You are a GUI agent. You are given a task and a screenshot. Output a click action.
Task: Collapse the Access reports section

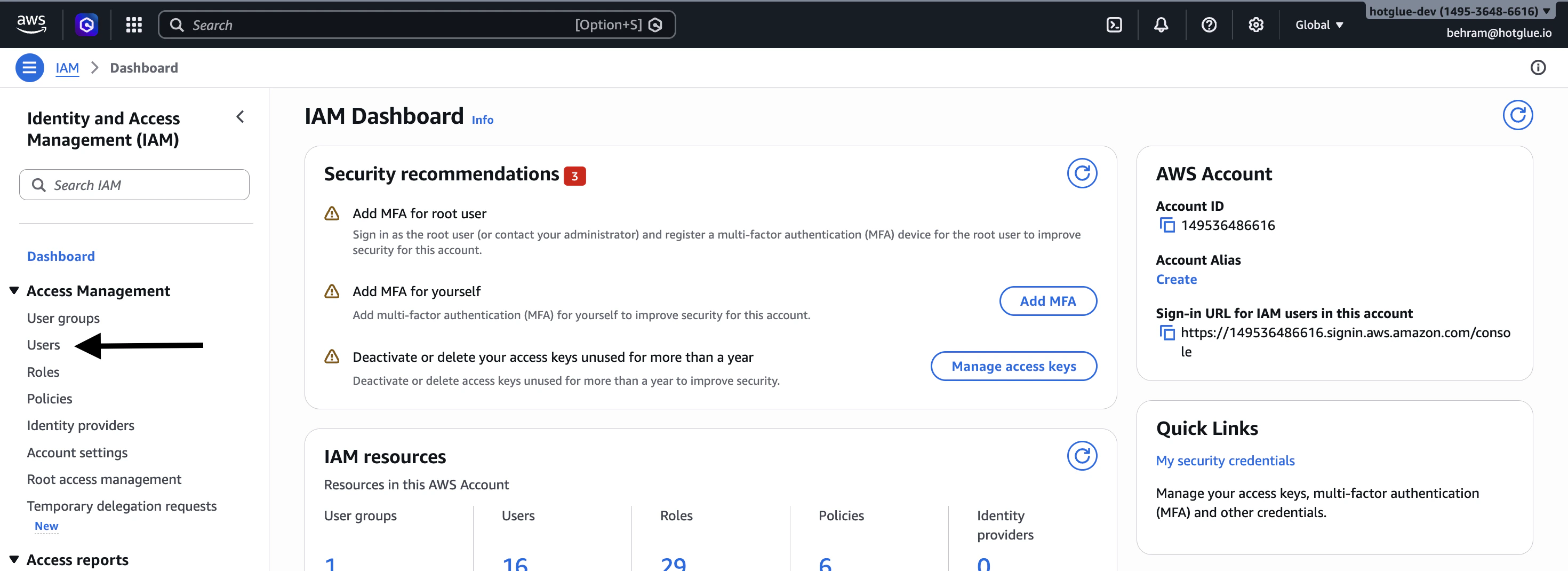pos(14,559)
